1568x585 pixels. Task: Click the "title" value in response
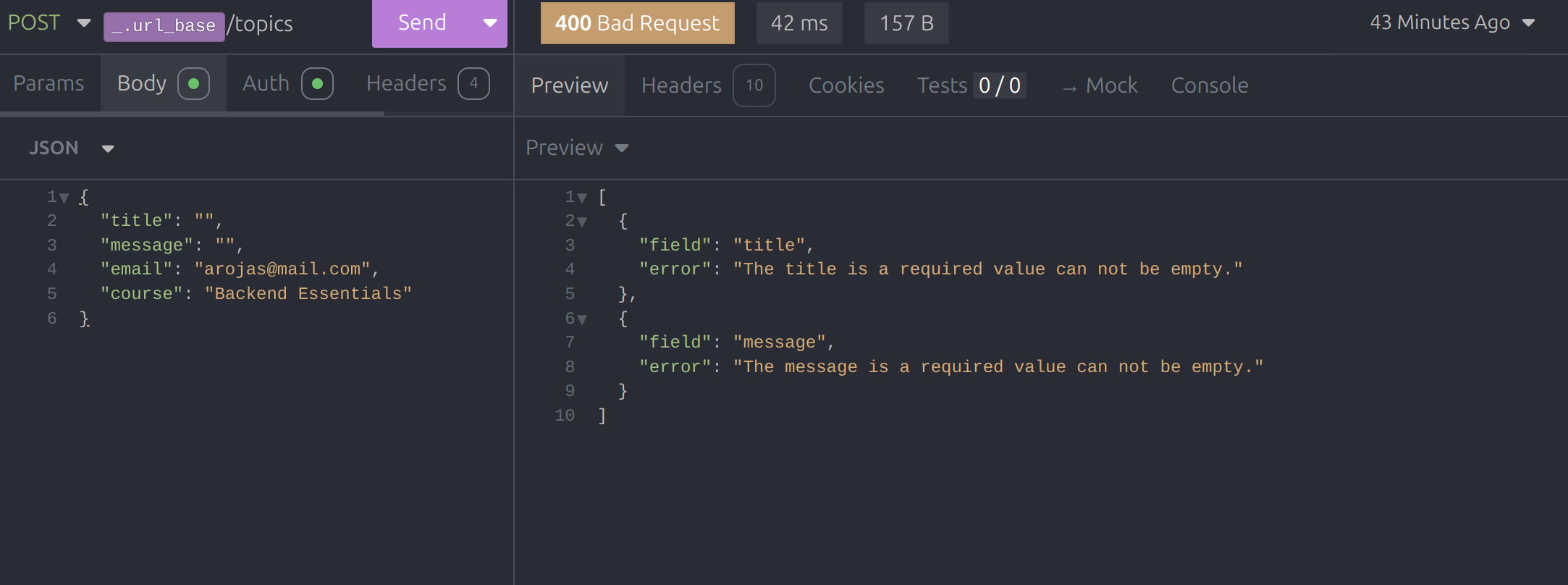769,245
